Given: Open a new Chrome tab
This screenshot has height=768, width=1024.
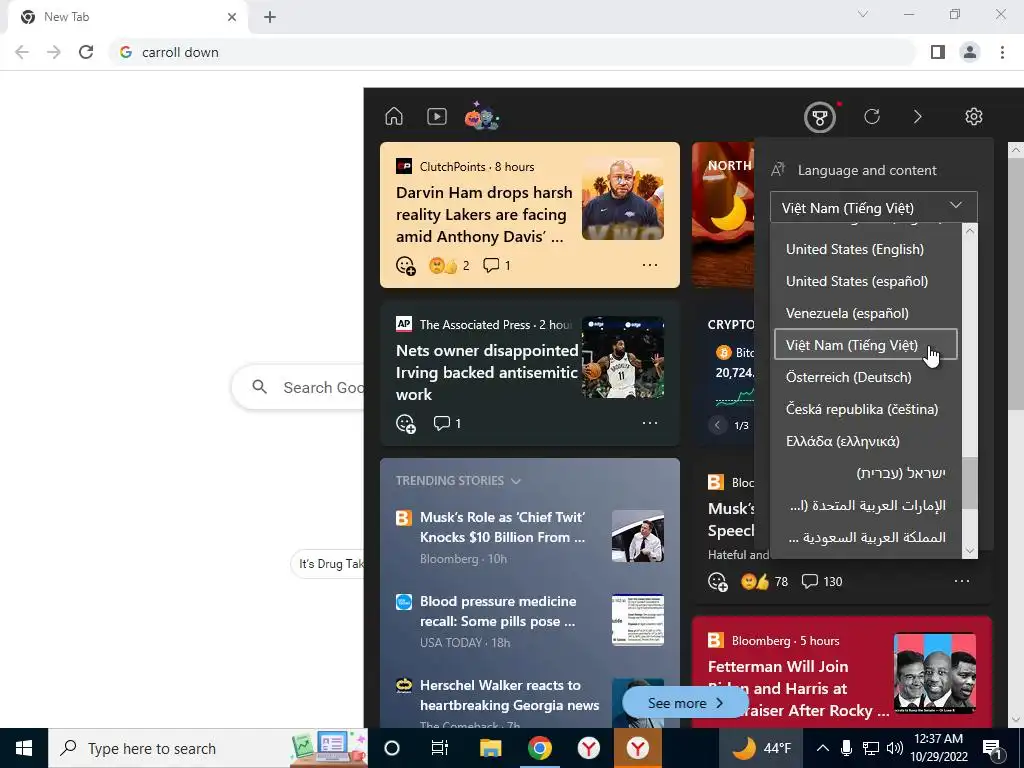Looking at the screenshot, I should 270,17.
